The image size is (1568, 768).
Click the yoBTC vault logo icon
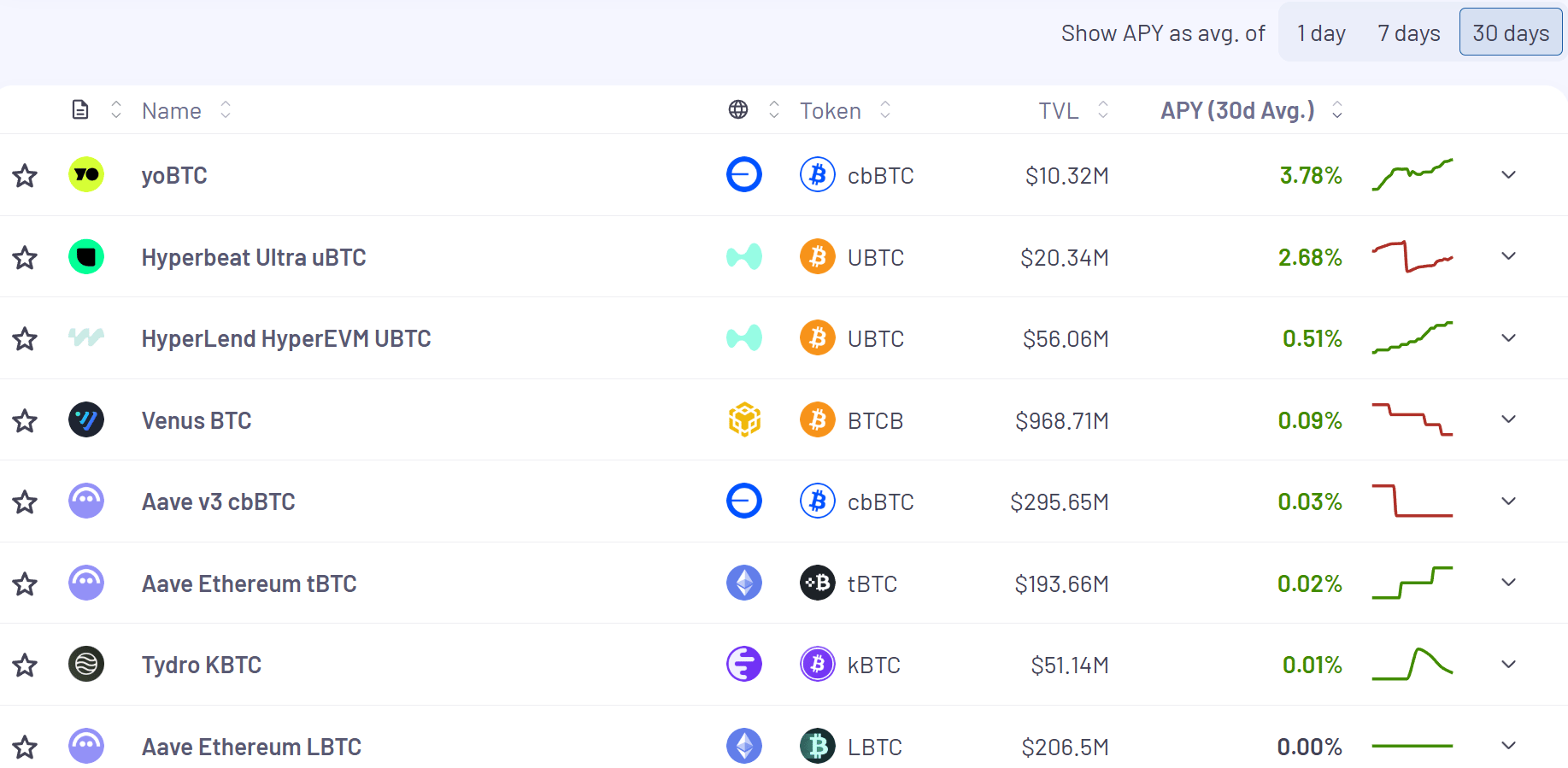click(x=86, y=175)
